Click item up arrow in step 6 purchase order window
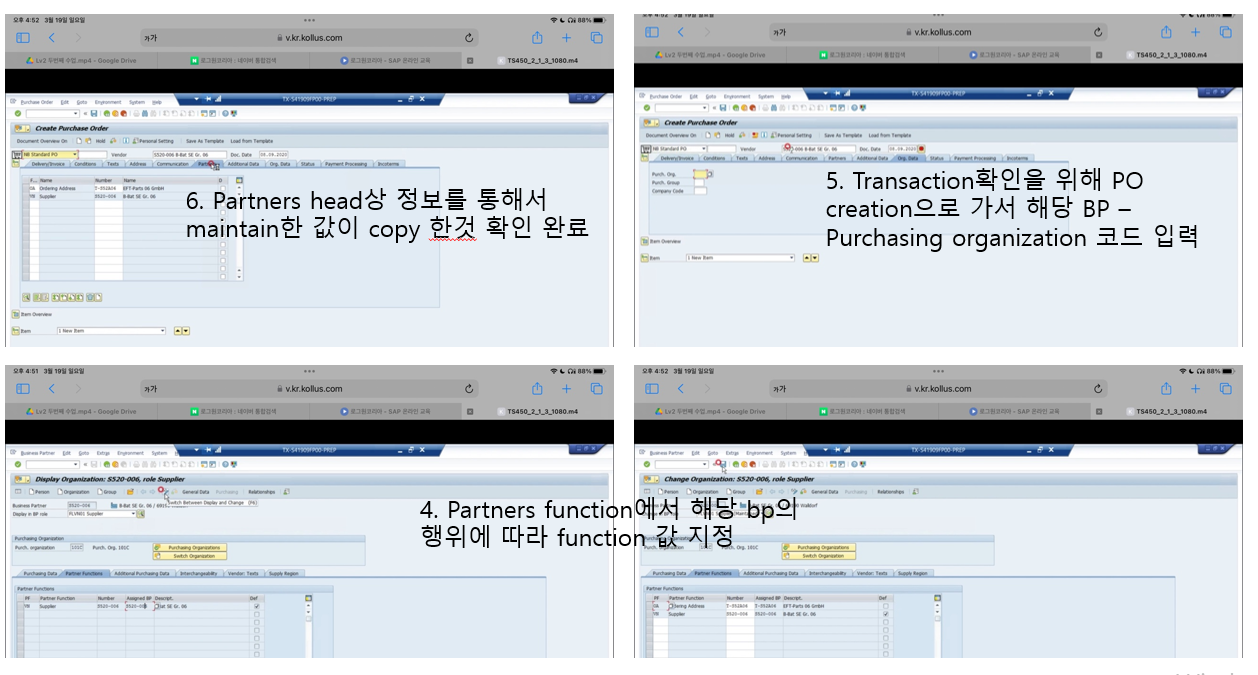1258x675 pixels. [x=178, y=330]
